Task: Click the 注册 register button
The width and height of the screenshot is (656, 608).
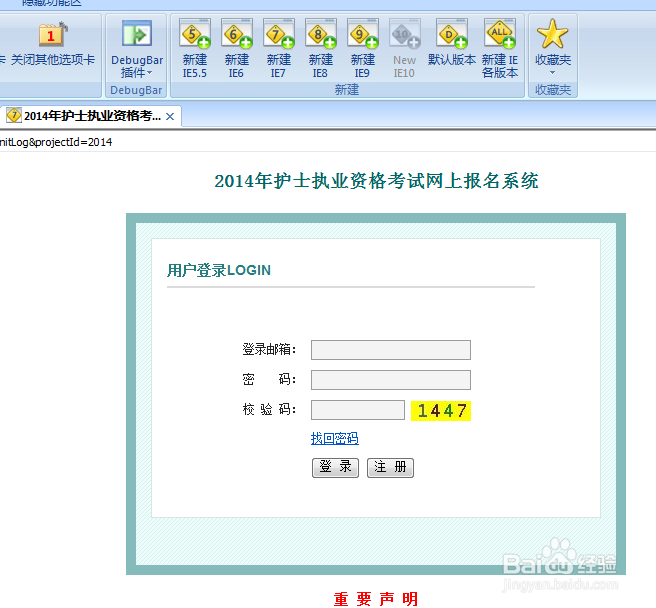Action: 390,467
